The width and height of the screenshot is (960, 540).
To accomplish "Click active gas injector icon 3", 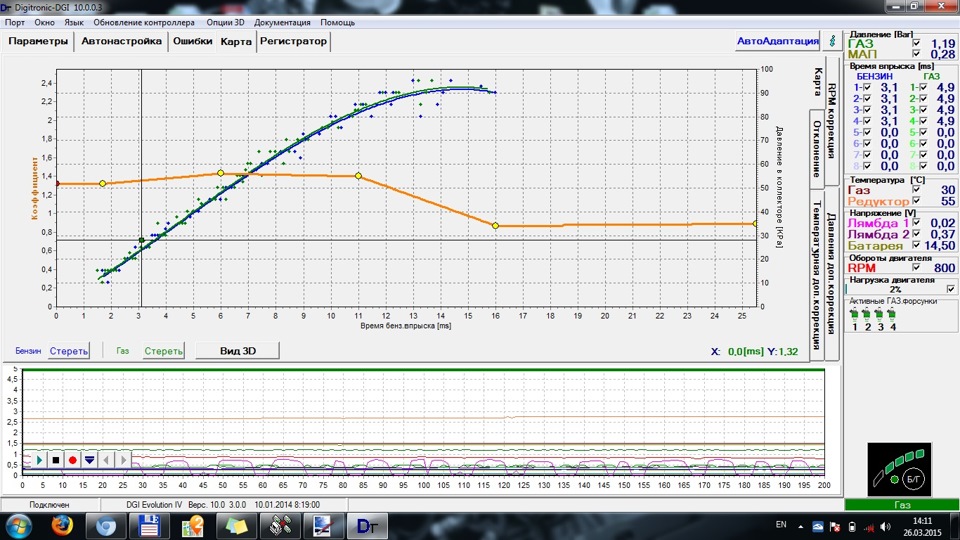I will click(880, 315).
